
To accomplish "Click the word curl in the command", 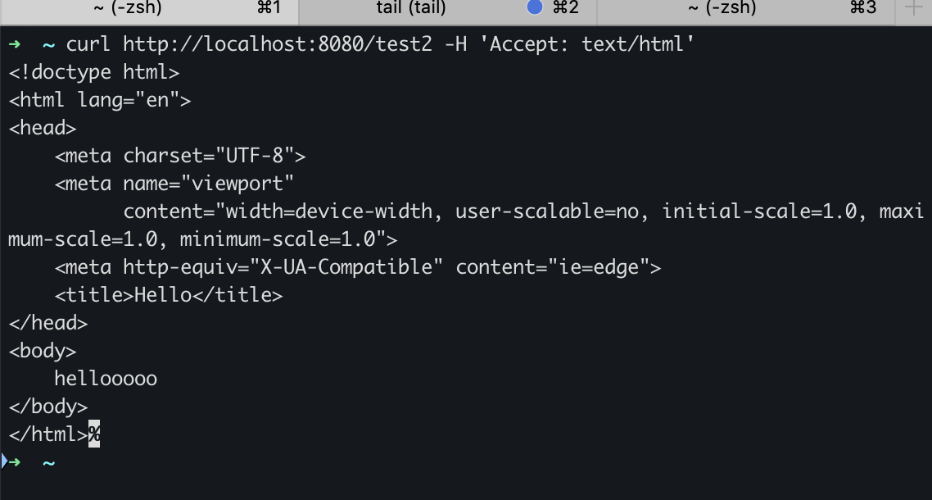I will click(89, 44).
